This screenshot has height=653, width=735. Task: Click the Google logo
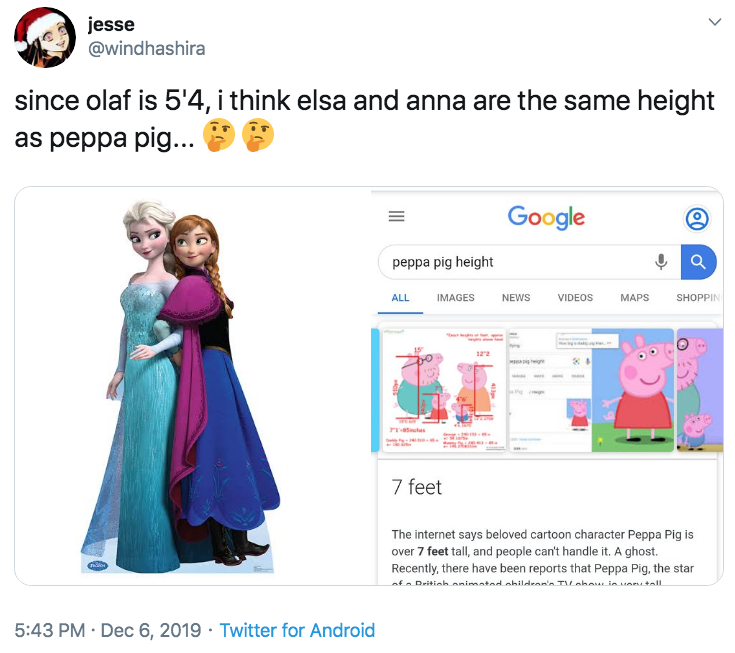click(x=546, y=217)
